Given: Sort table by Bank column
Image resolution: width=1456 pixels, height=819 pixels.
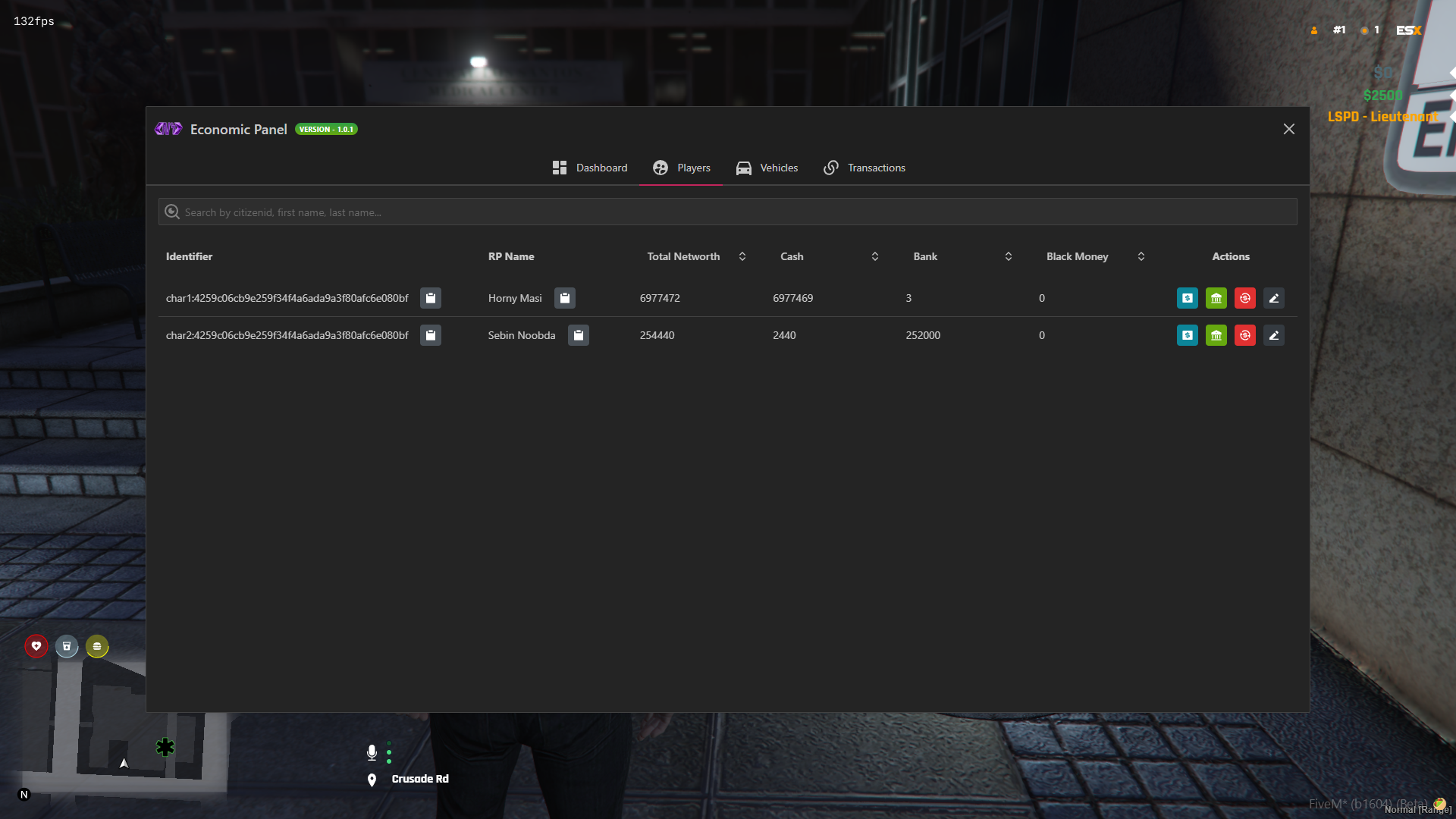Looking at the screenshot, I should pos(1009,256).
